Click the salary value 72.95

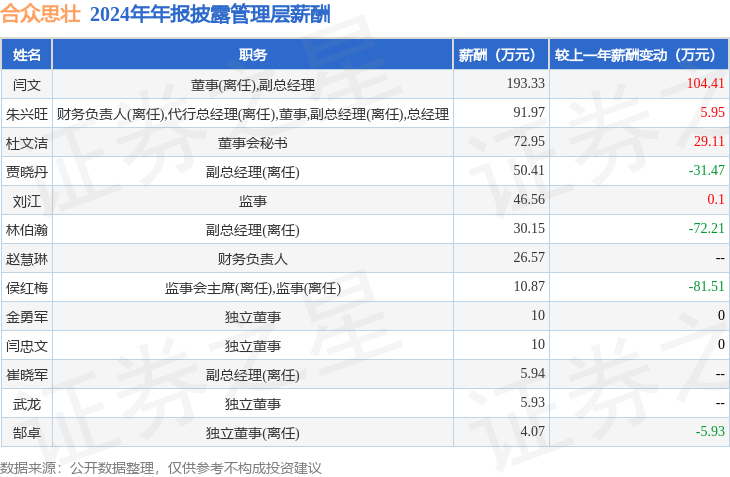(529, 141)
